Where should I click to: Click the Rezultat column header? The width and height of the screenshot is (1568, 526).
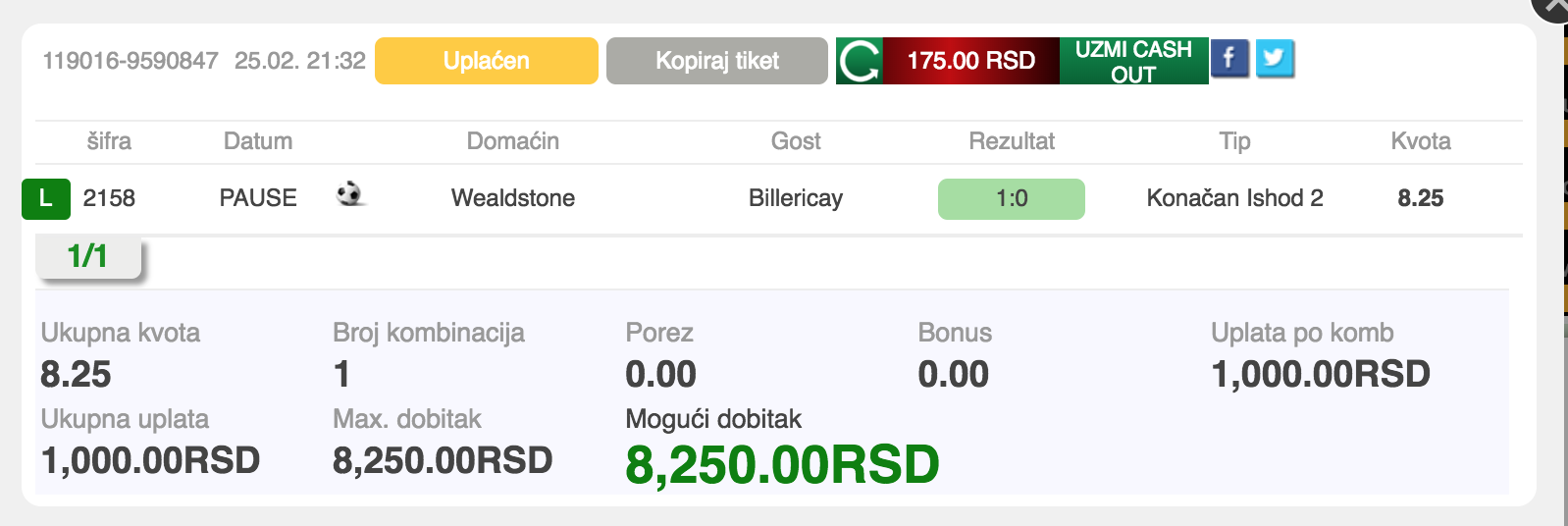tap(1012, 141)
